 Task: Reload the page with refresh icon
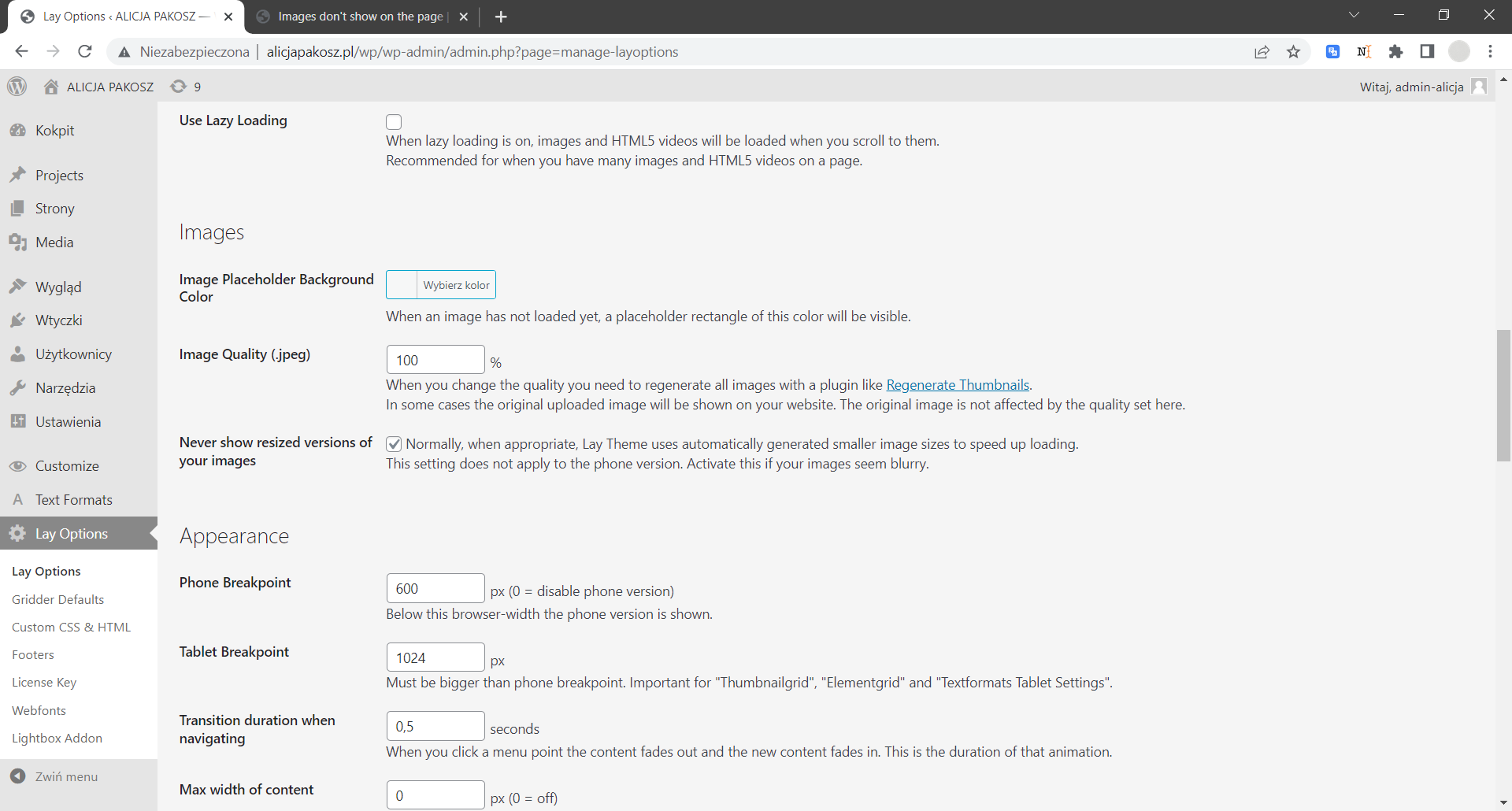tap(85, 52)
